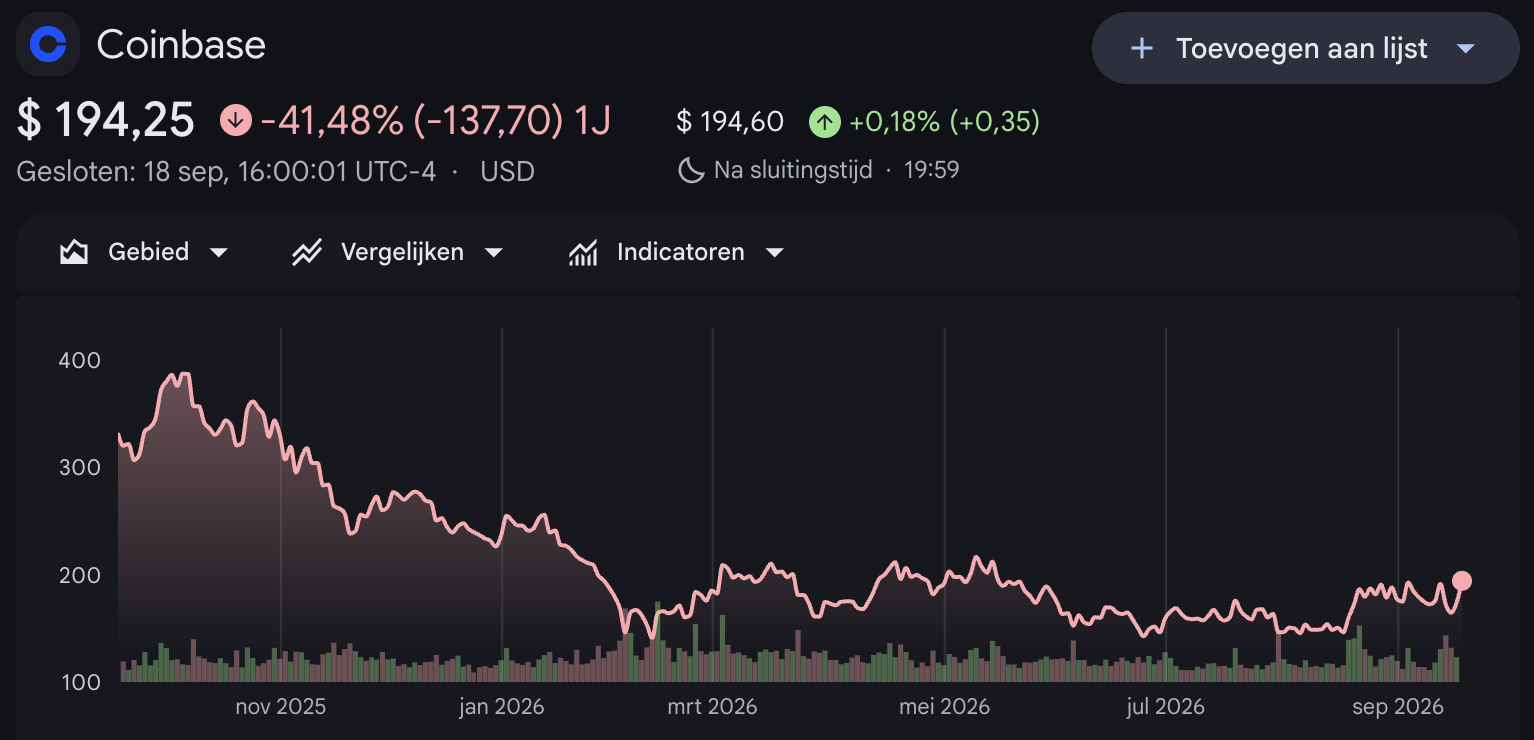Viewport: 1534px width, 740px height.
Task: Click the moon icon beside Na sluitingstijd
Action: tap(691, 170)
